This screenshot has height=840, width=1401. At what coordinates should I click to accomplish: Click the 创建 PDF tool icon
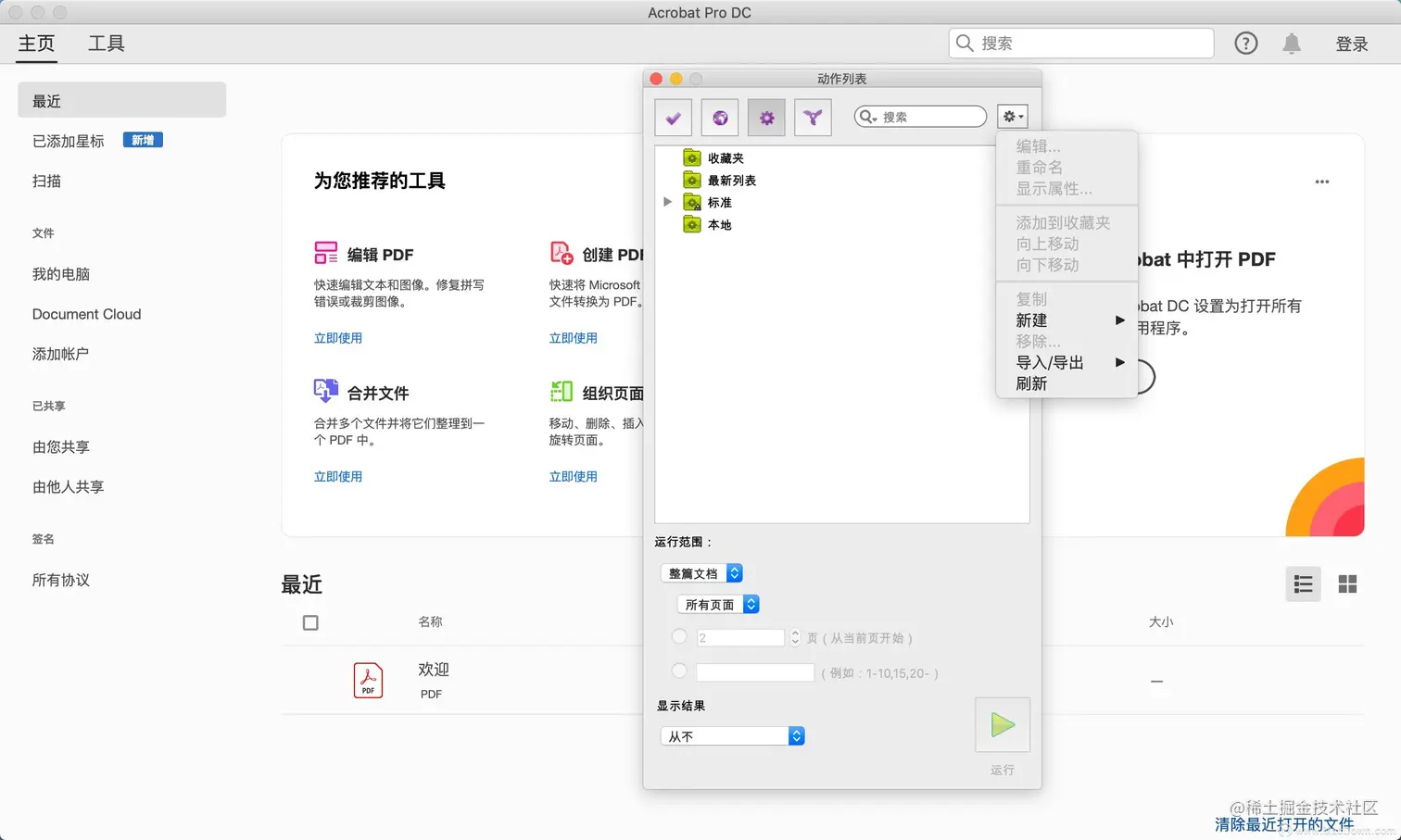pos(562,253)
